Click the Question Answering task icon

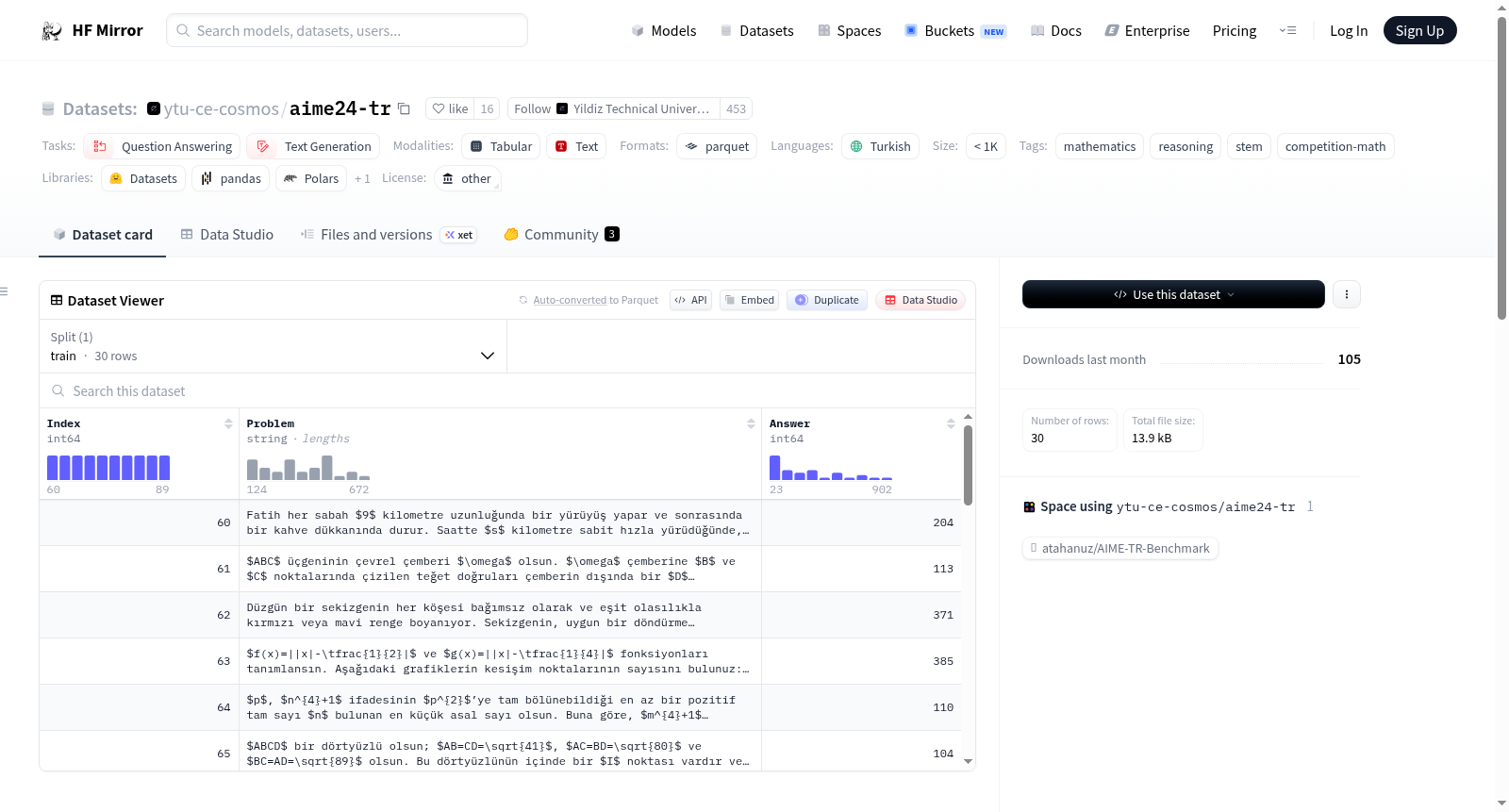100,146
